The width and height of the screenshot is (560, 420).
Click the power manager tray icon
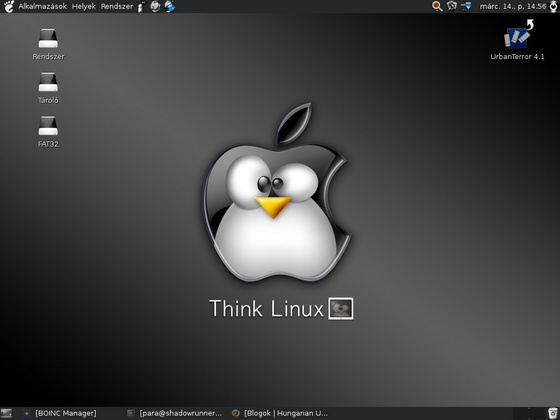pos(452,6)
